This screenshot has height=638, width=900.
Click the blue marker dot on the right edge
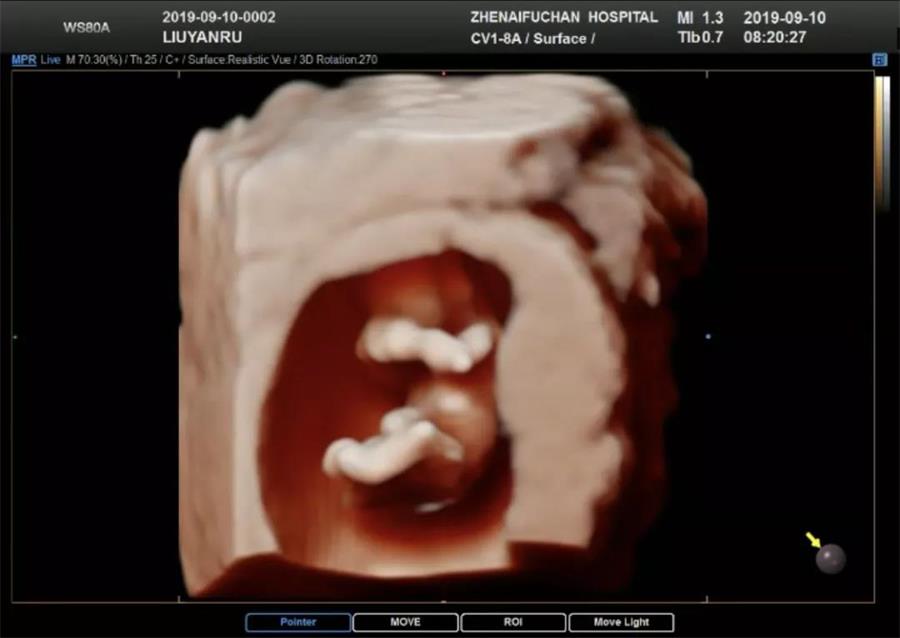coord(708,336)
